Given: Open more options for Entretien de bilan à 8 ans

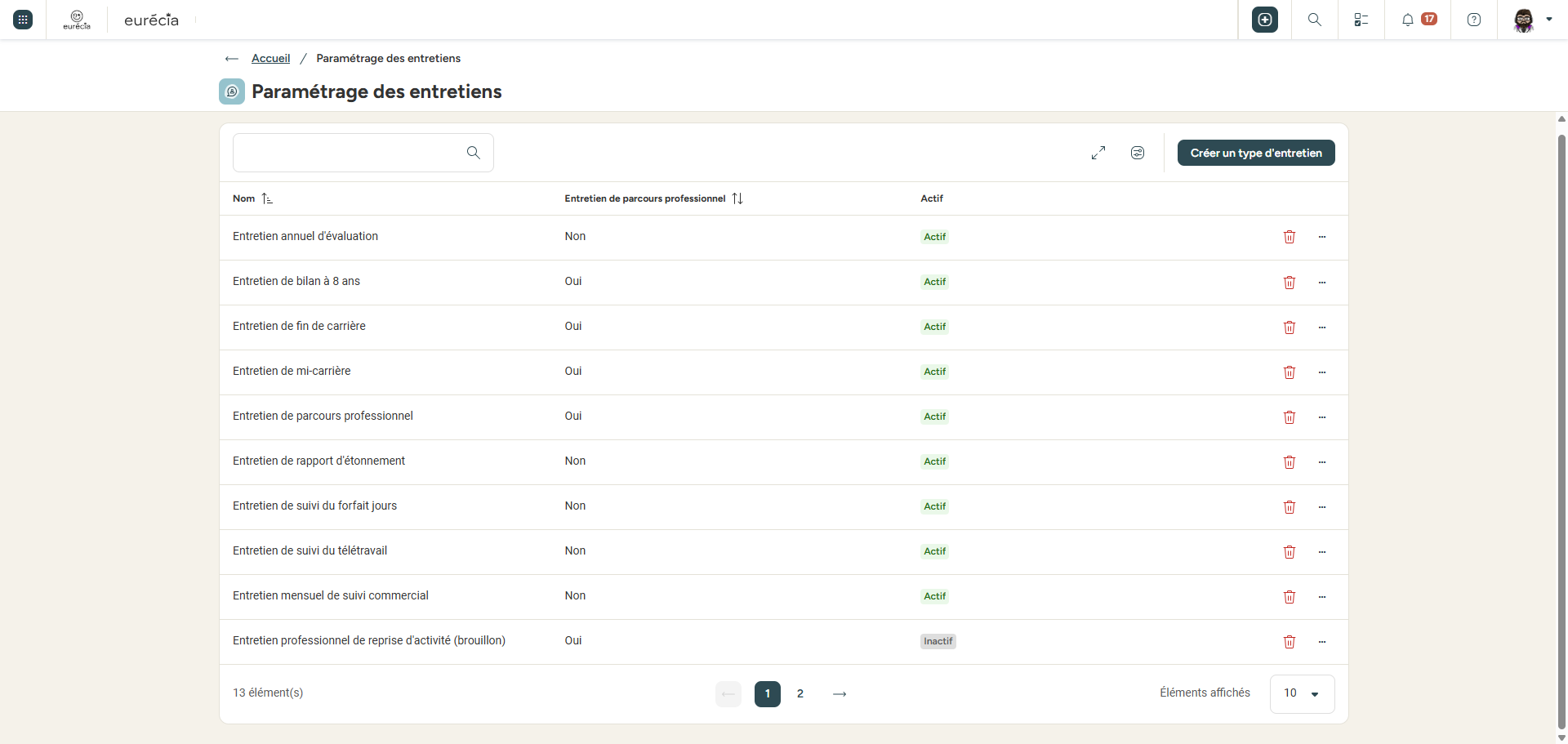Looking at the screenshot, I should (x=1322, y=283).
